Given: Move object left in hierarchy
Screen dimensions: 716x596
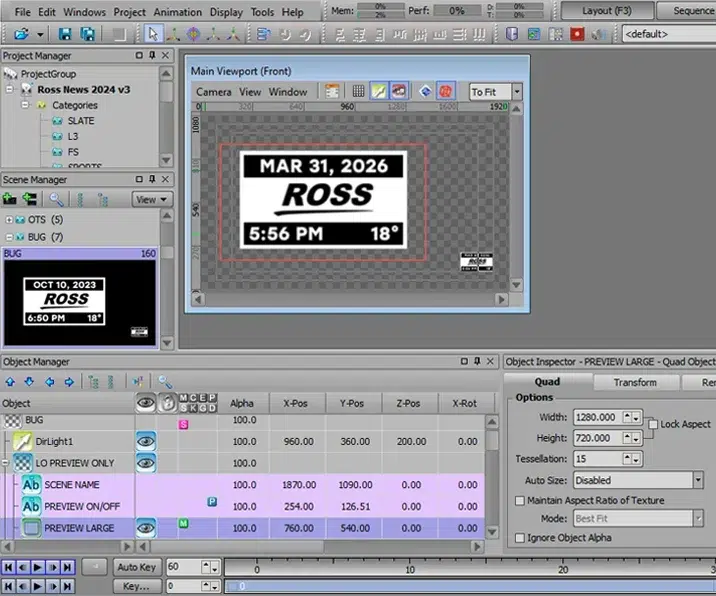Looking at the screenshot, I should [49, 381].
